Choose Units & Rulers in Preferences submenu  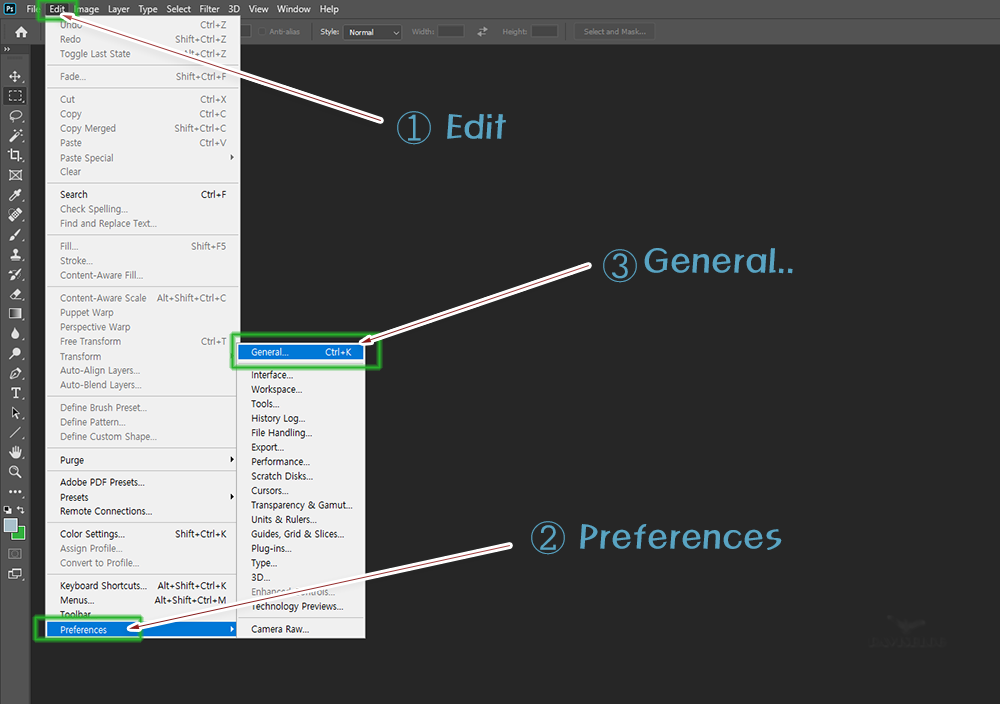[300, 520]
